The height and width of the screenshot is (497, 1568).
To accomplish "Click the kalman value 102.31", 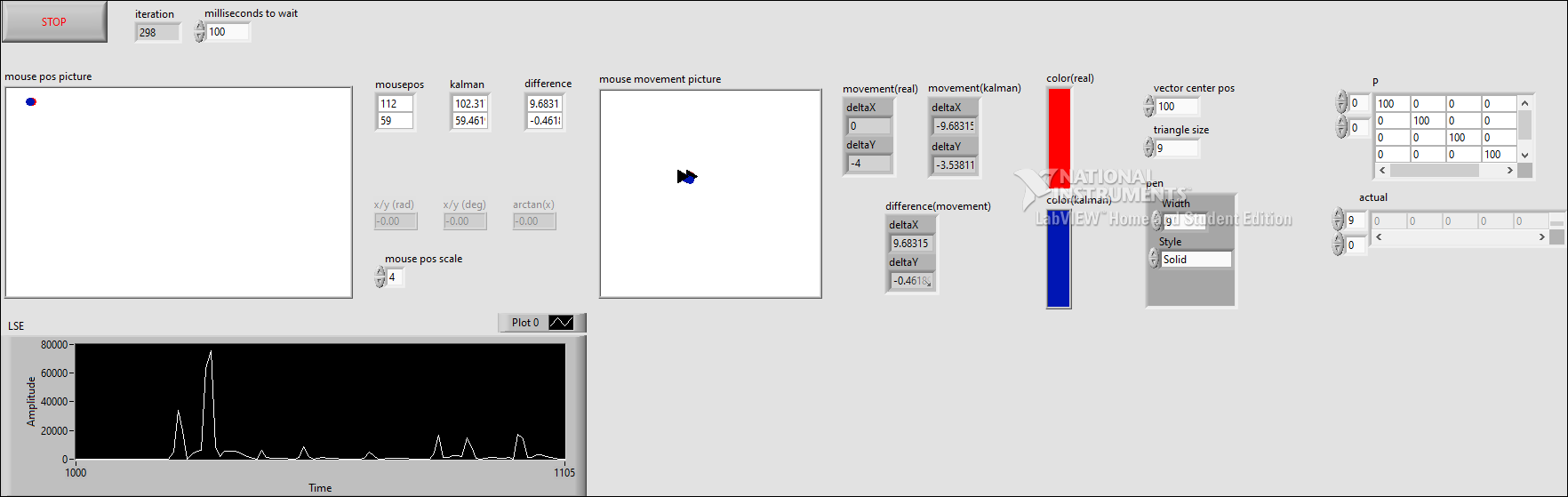I will coord(470,104).
